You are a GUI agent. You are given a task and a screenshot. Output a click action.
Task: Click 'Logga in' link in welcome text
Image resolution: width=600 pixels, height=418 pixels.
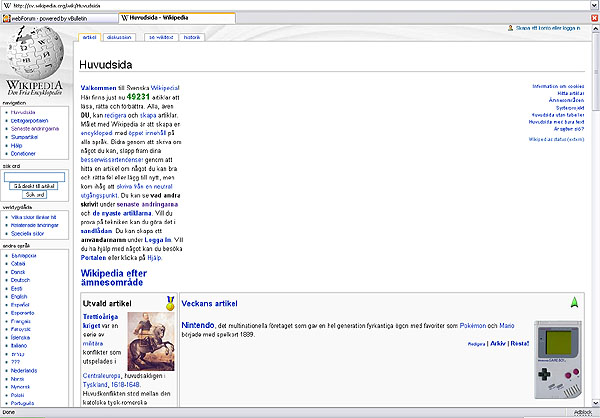click(x=158, y=240)
